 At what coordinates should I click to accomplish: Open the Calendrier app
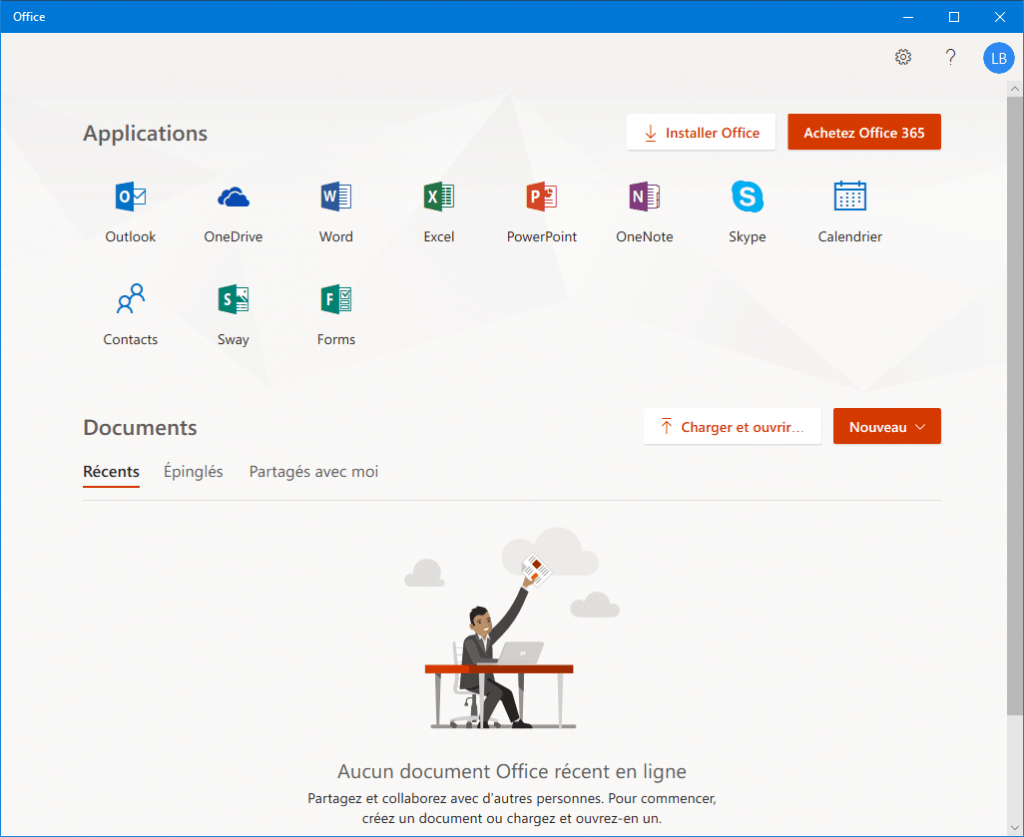coord(850,212)
